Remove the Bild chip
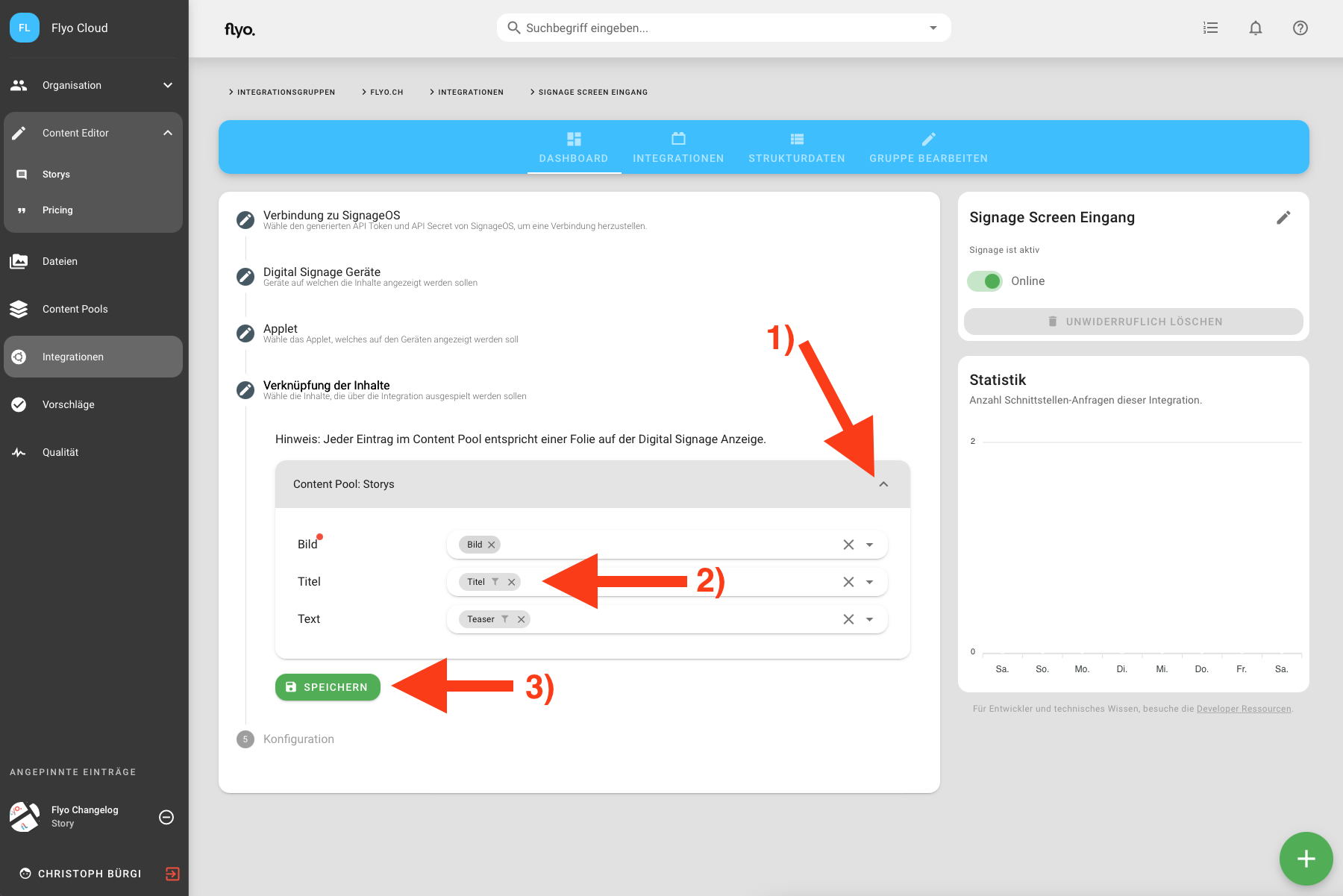 point(492,545)
